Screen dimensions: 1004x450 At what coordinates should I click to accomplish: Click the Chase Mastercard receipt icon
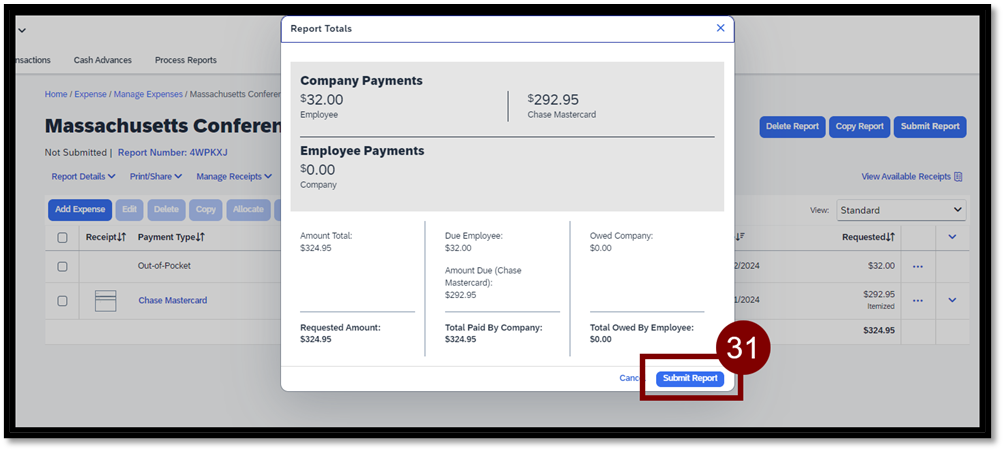click(x=105, y=300)
